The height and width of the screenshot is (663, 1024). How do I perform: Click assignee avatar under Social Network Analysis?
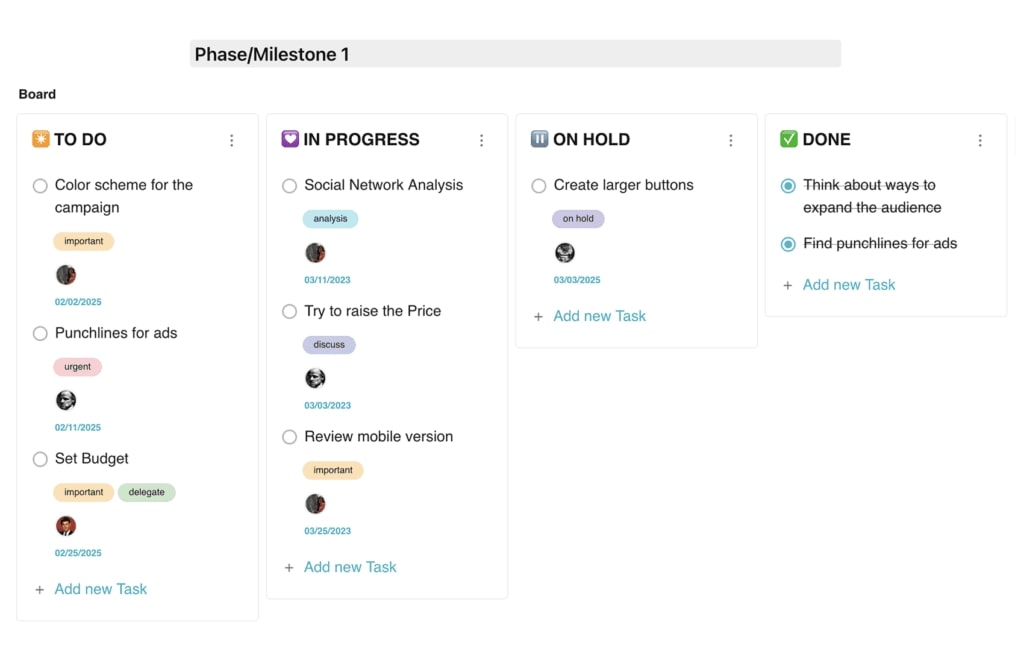(x=315, y=253)
